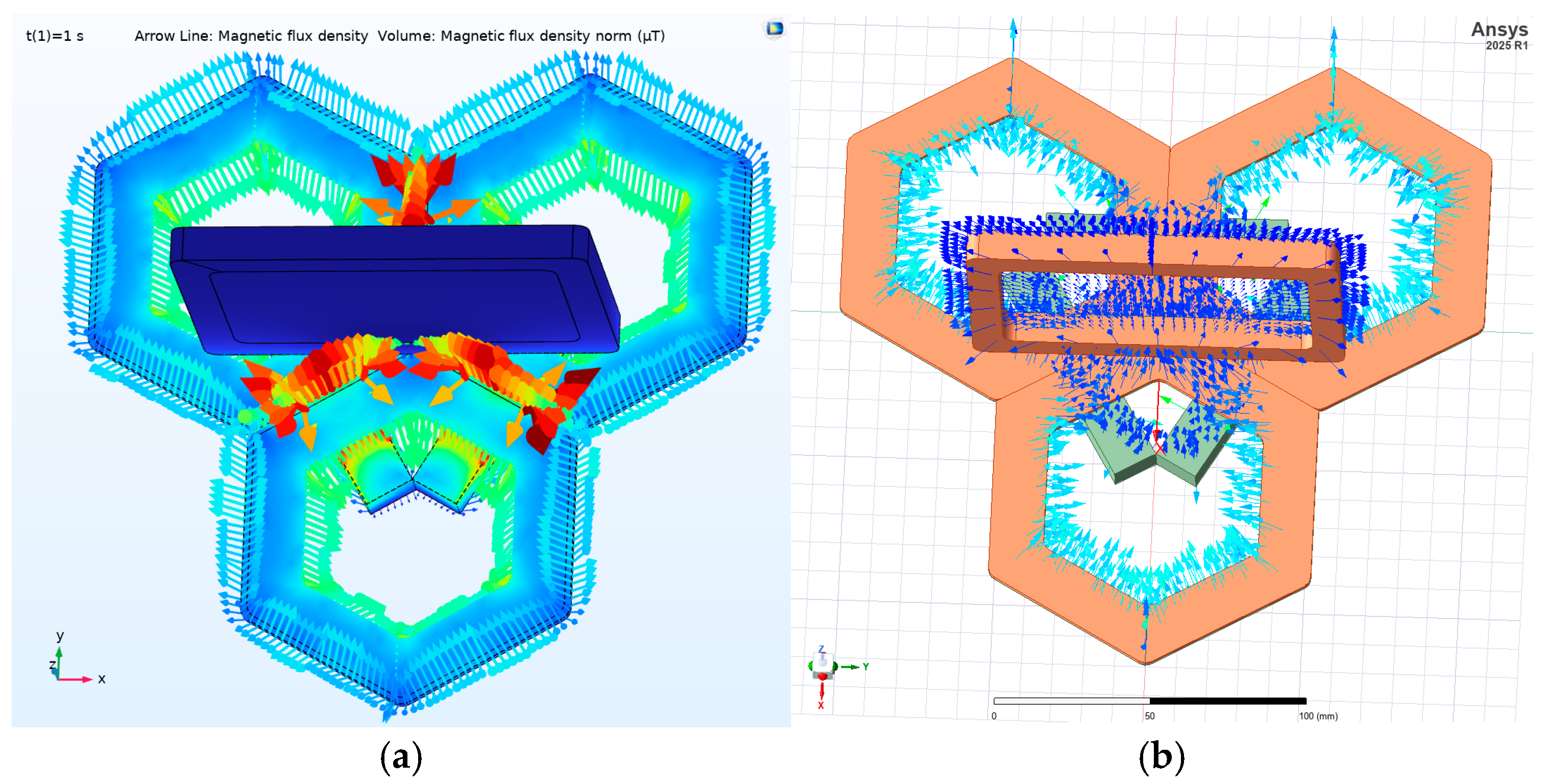
Task: Click the COMSOL logo icon in the plot corner
Action: [x=774, y=28]
